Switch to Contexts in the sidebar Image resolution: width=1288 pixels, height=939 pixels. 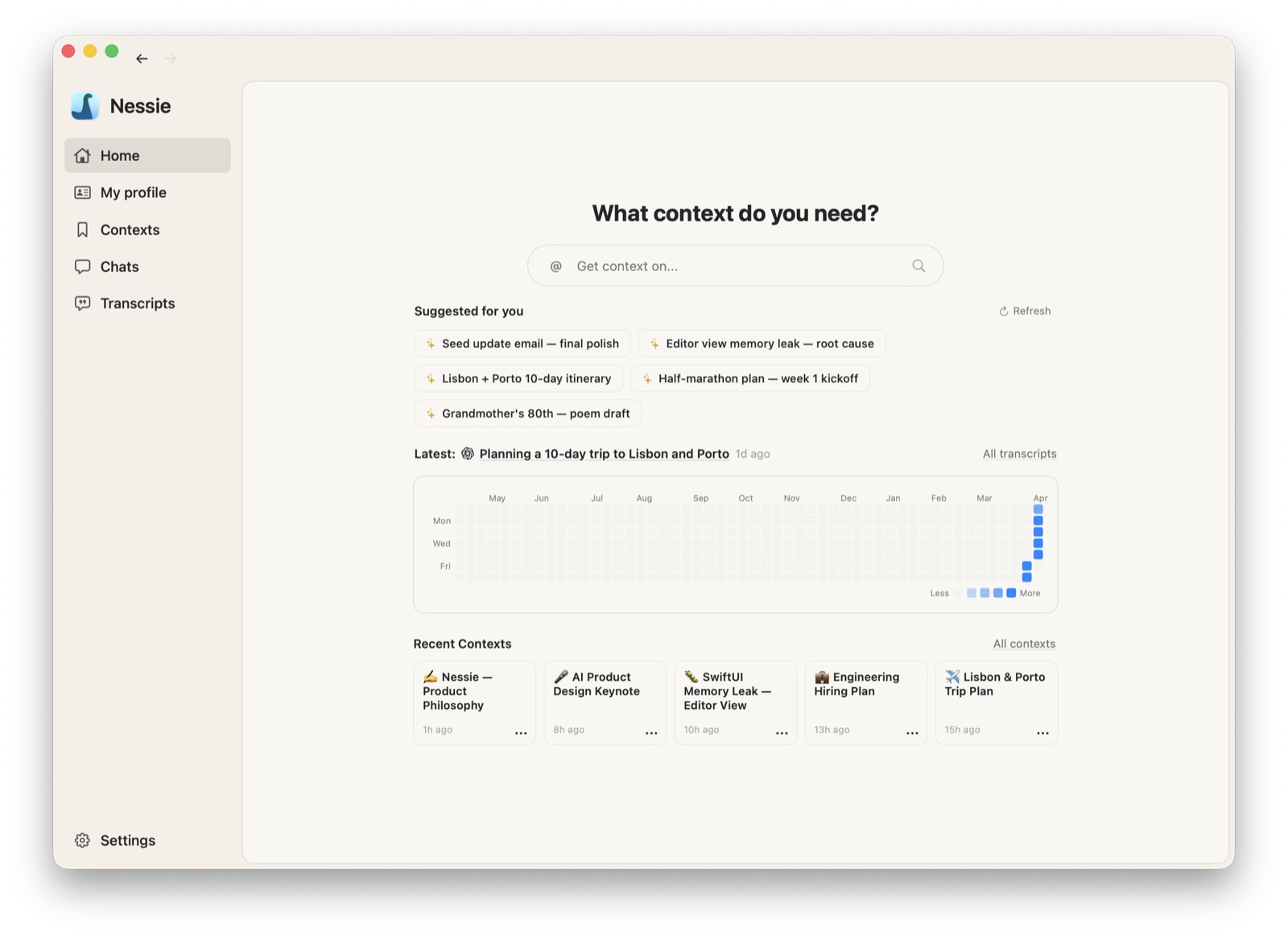click(x=147, y=229)
